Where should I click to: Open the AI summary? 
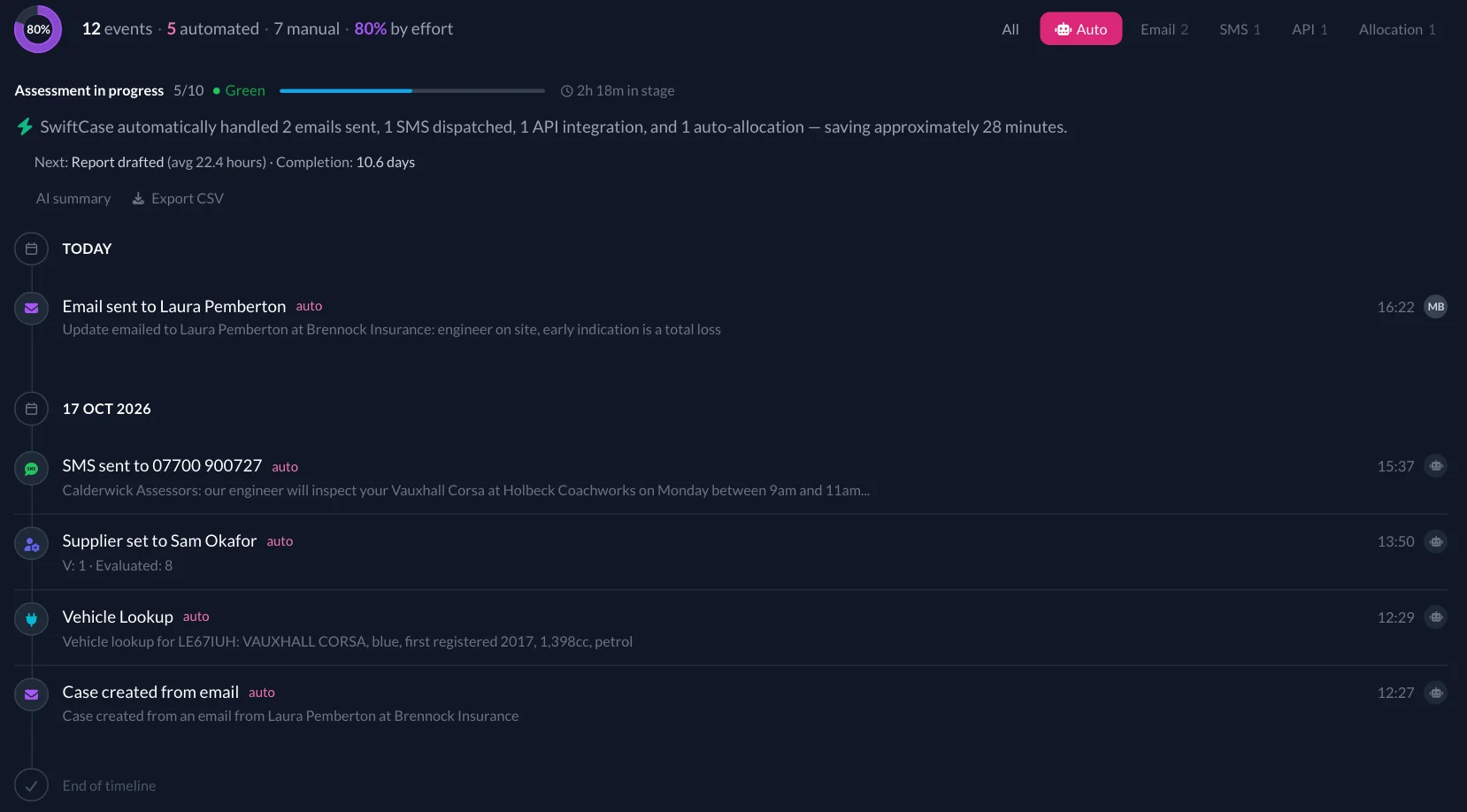tap(73, 198)
